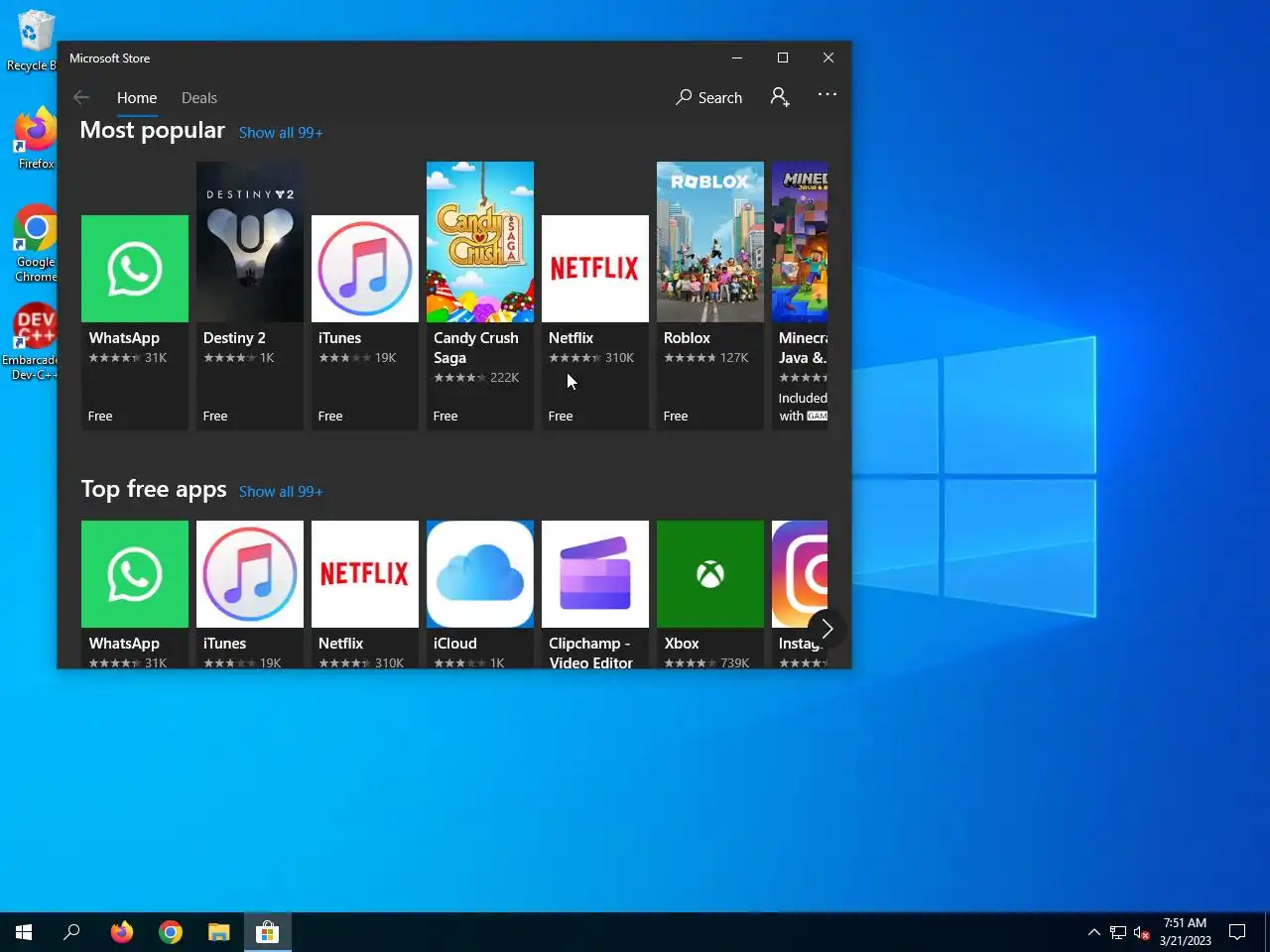The image size is (1270, 952).
Task: Click the Candy Crush Saga title text
Action: [476, 348]
